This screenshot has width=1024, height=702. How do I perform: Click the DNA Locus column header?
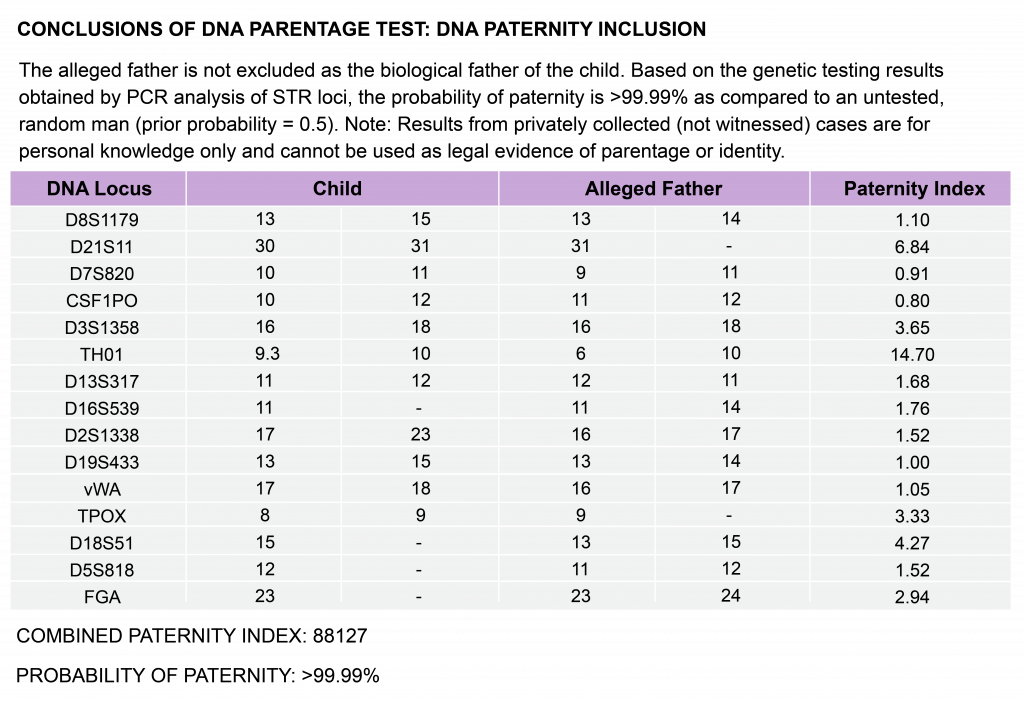(x=99, y=189)
